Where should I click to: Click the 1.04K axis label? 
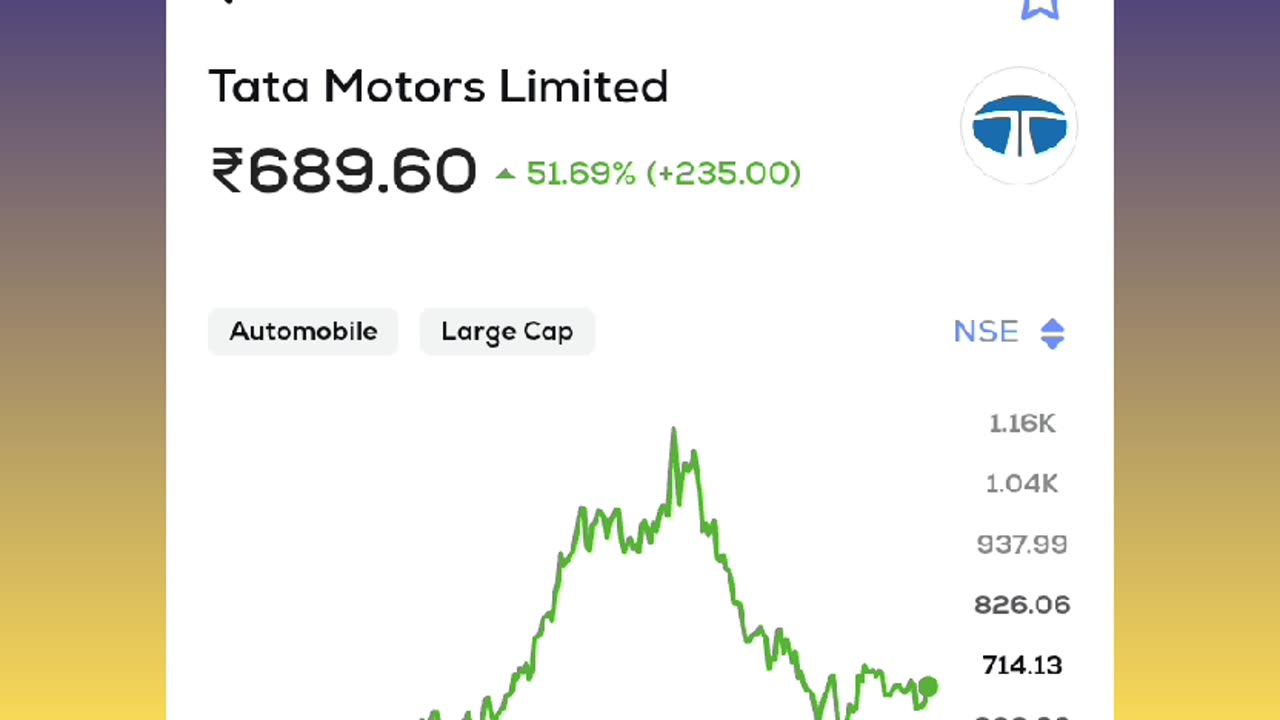pyautogui.click(x=1022, y=484)
